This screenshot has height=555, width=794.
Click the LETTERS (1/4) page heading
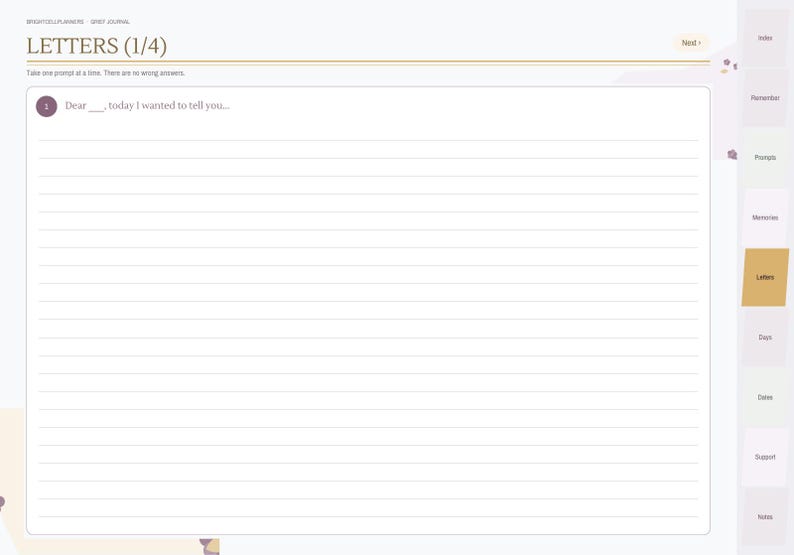tap(97, 46)
